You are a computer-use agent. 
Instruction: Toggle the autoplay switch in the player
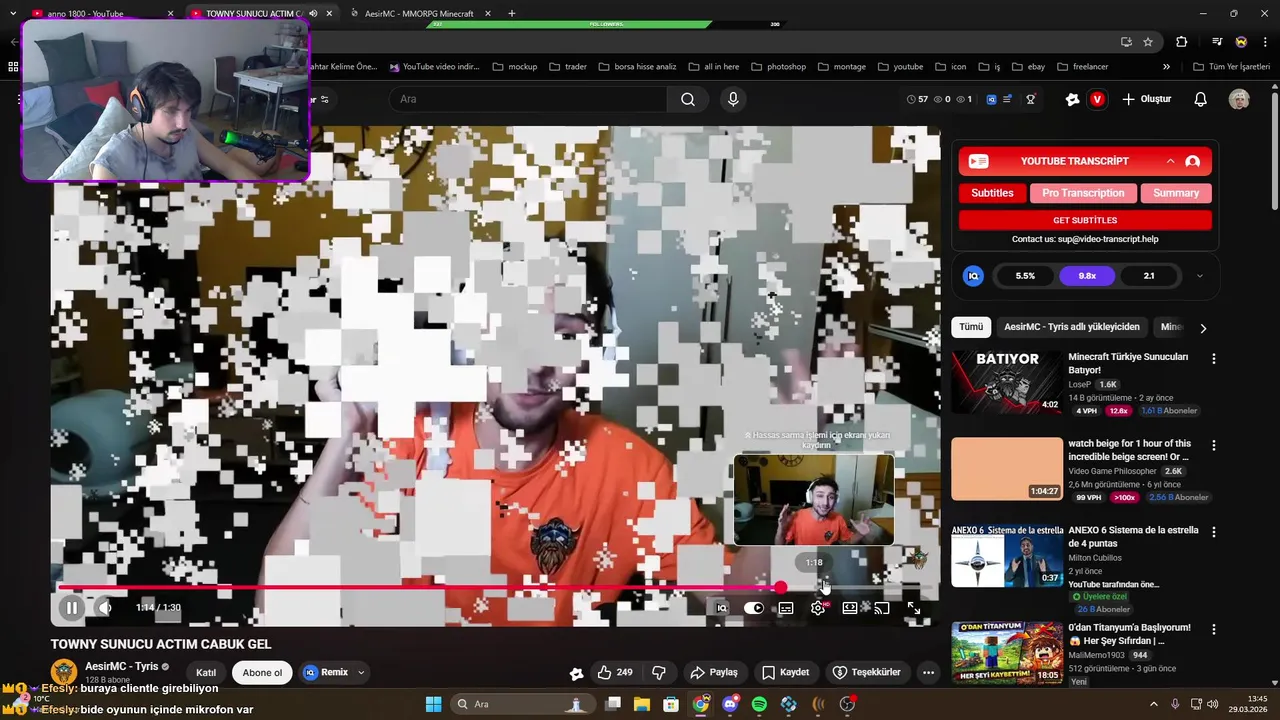point(754,608)
